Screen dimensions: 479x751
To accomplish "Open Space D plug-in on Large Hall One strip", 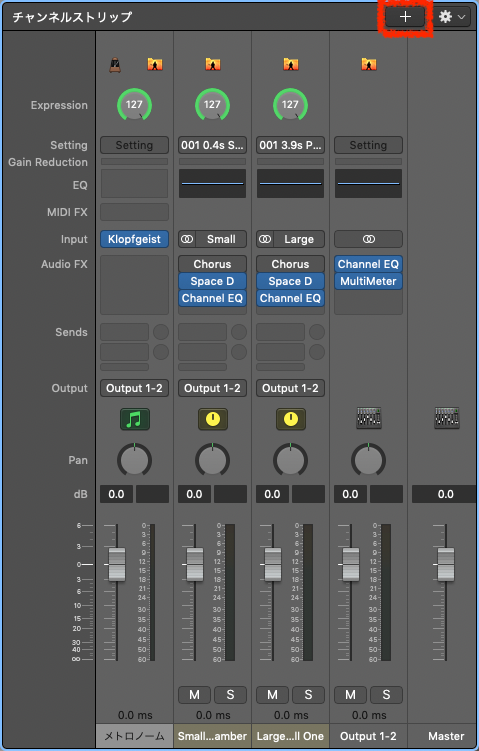I will pyautogui.click(x=291, y=281).
